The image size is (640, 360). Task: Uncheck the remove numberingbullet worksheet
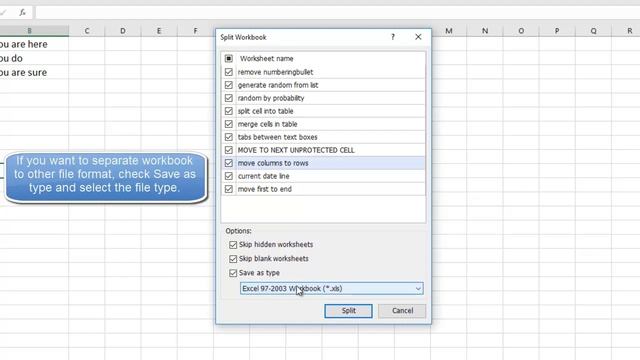(x=229, y=72)
